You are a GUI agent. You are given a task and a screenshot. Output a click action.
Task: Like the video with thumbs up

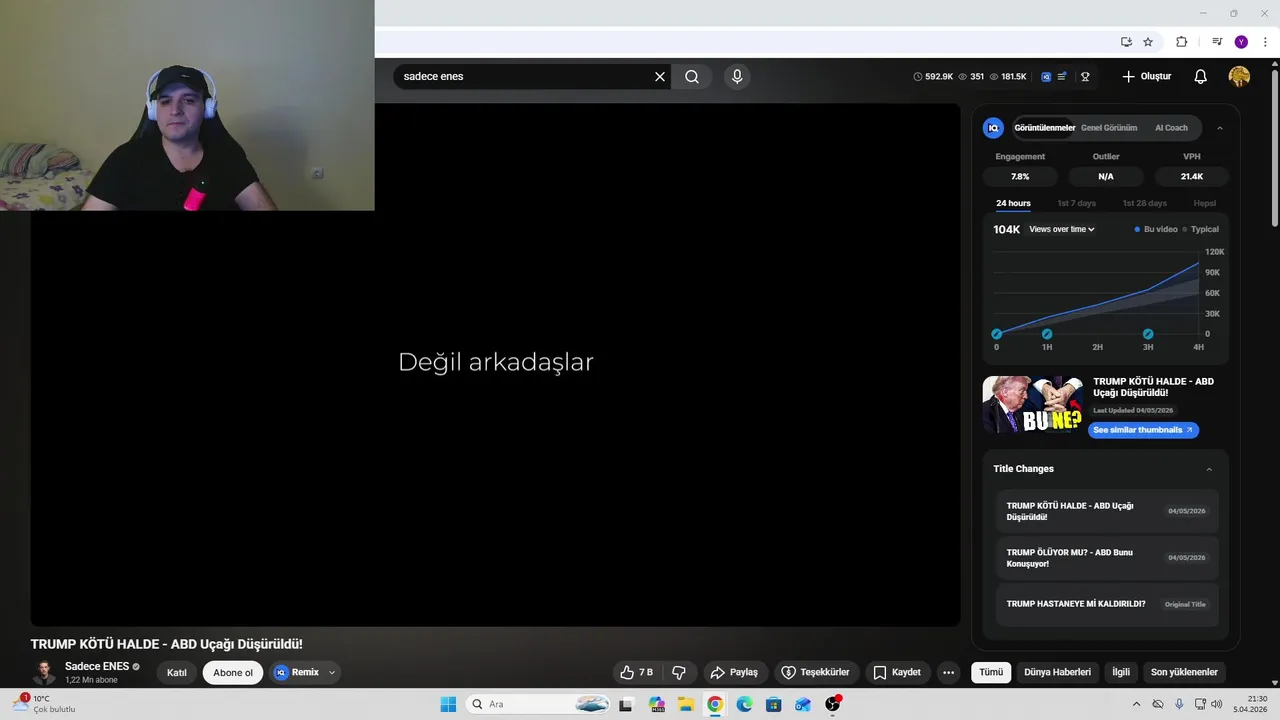click(637, 672)
